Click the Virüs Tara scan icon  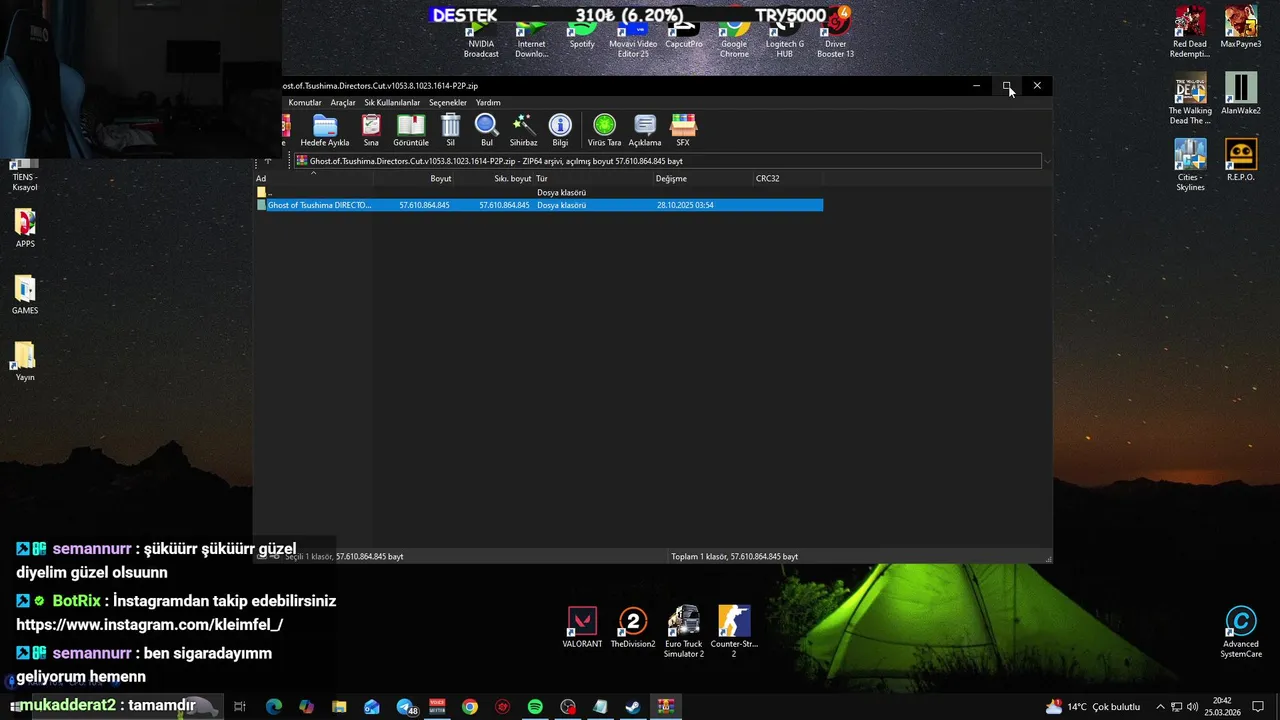604,130
